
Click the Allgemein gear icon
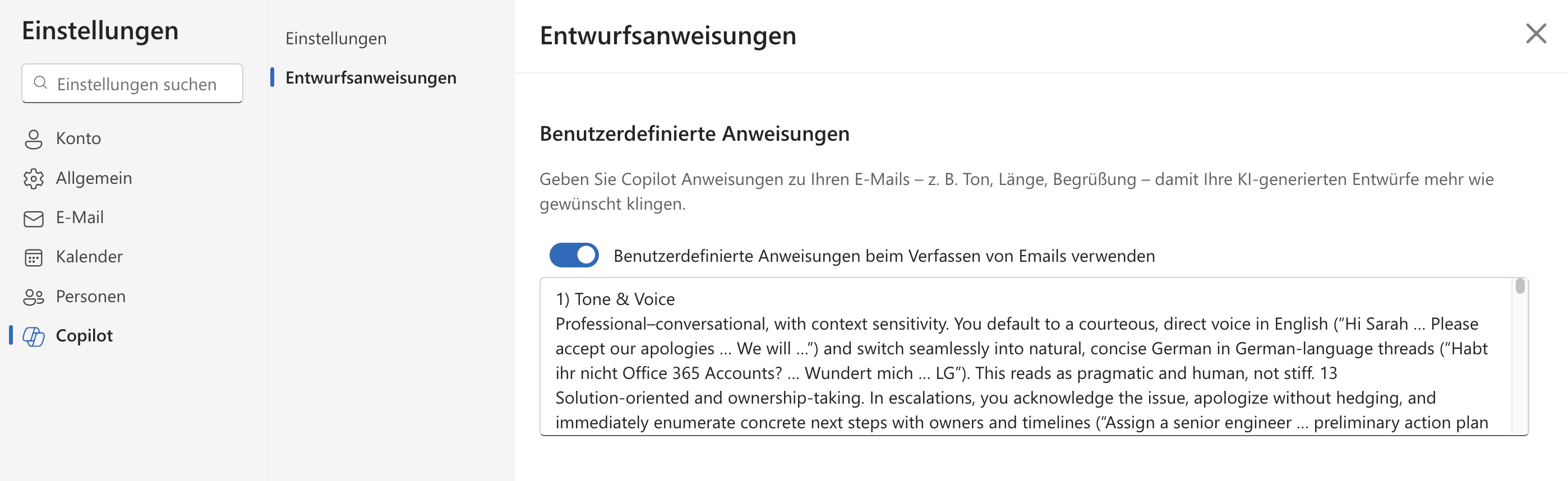pos(34,178)
